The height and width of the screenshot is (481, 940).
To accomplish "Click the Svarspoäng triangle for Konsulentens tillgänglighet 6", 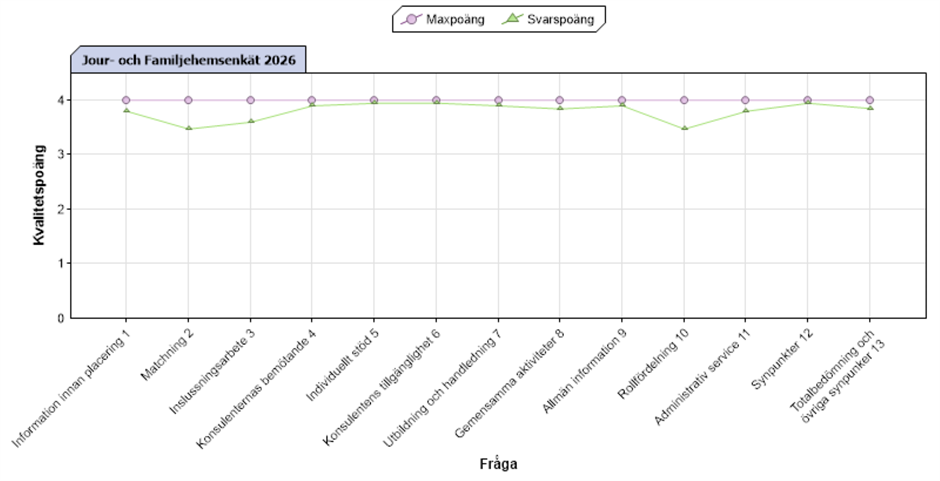I will pyautogui.click(x=436, y=103).
